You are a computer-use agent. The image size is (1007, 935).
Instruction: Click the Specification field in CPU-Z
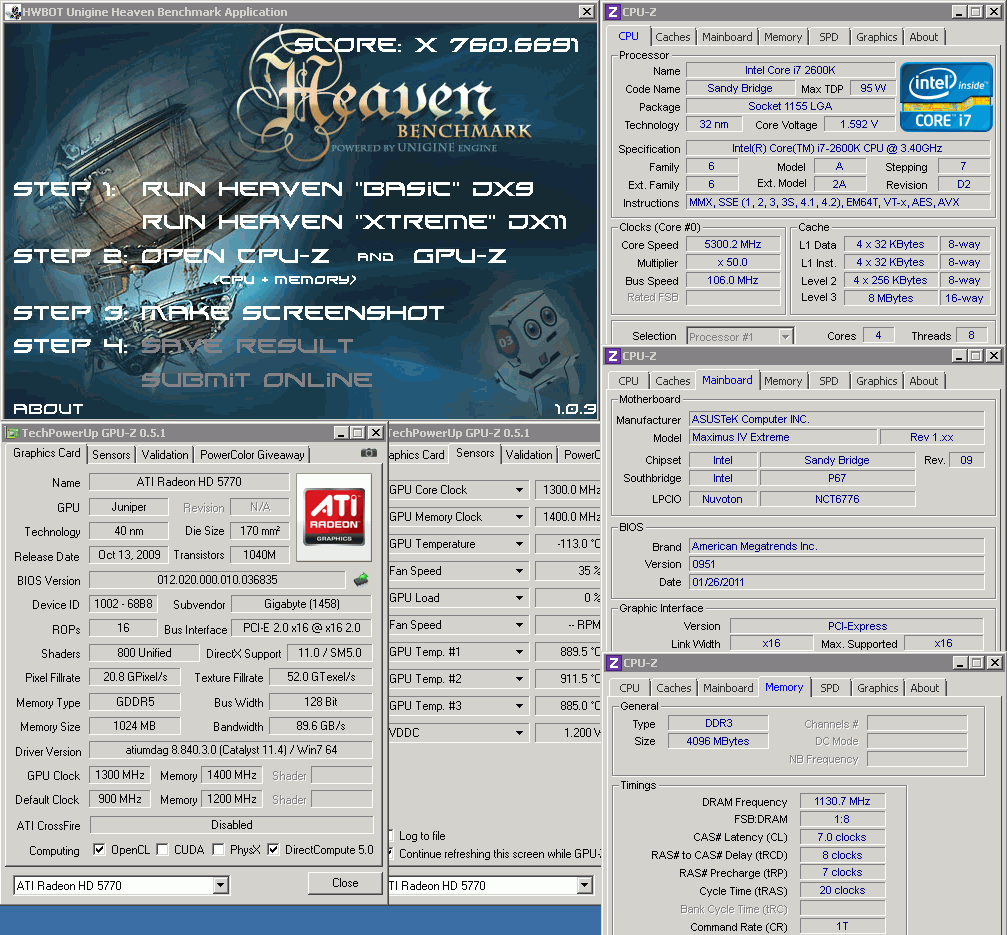click(x=837, y=148)
